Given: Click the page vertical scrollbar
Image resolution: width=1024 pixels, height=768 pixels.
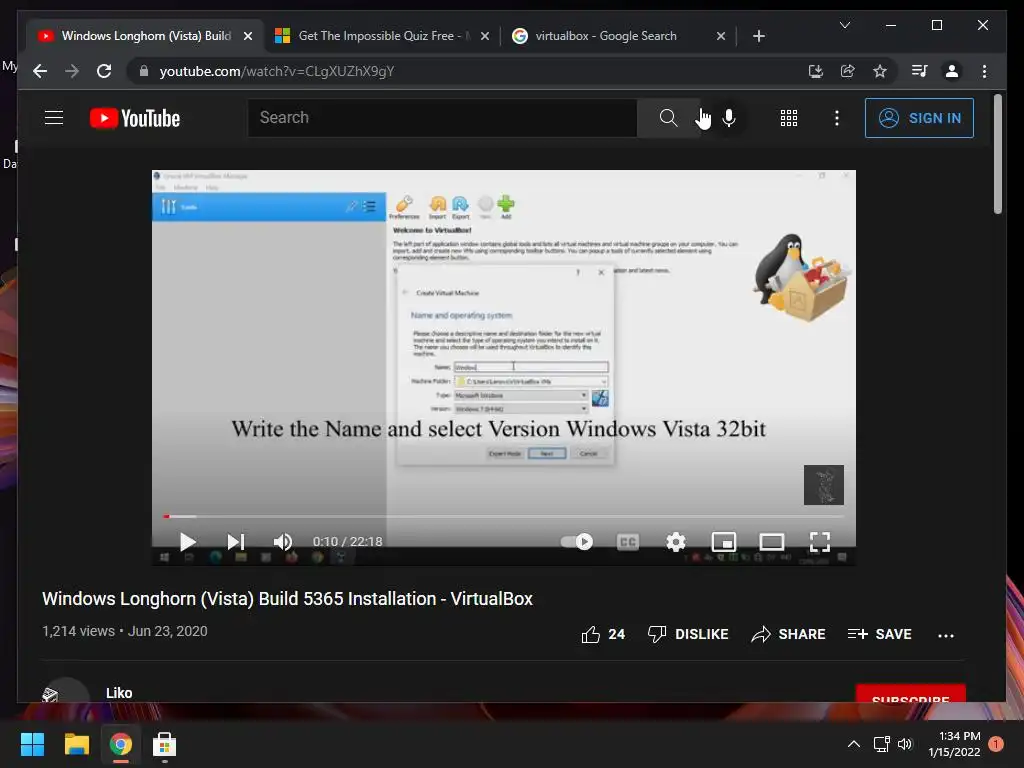Looking at the screenshot, I should [997, 154].
